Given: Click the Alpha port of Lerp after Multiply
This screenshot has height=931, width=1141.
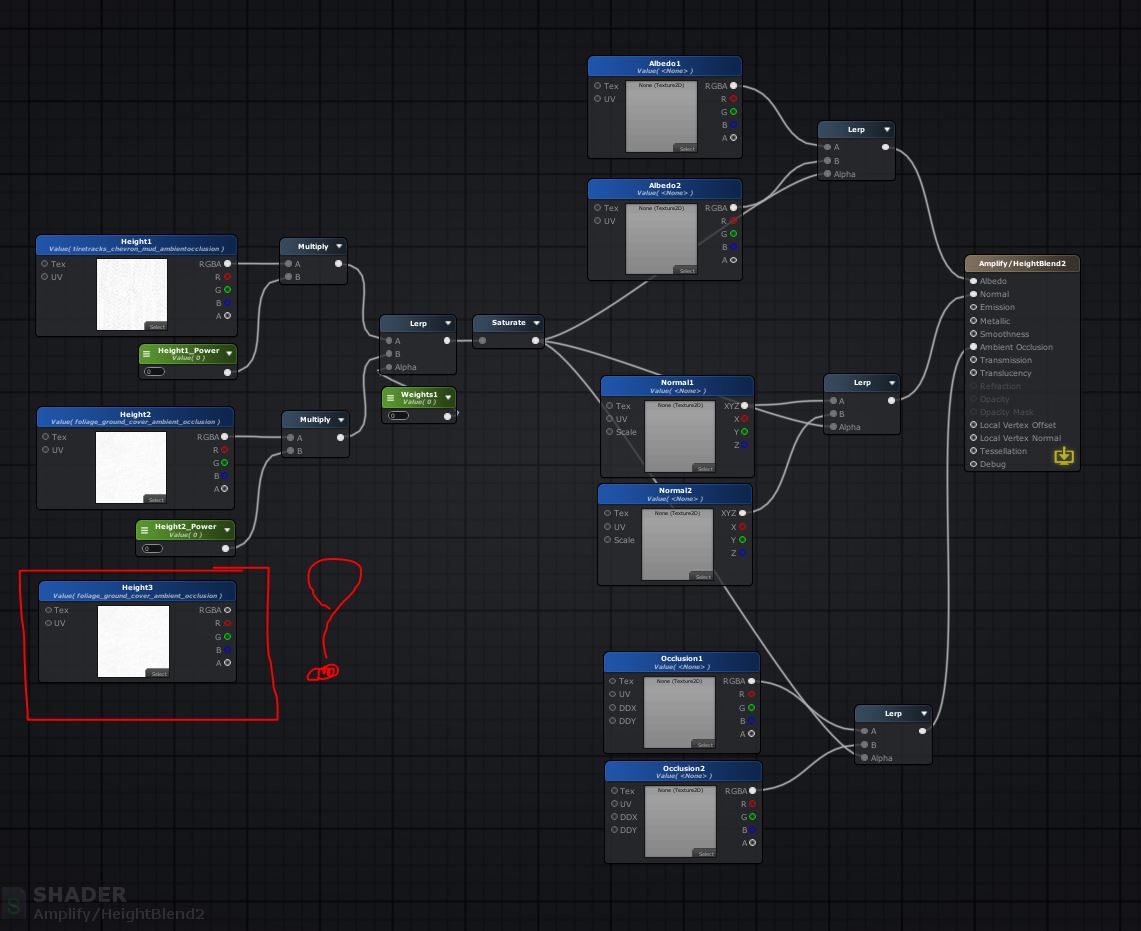Looking at the screenshot, I should [x=389, y=367].
